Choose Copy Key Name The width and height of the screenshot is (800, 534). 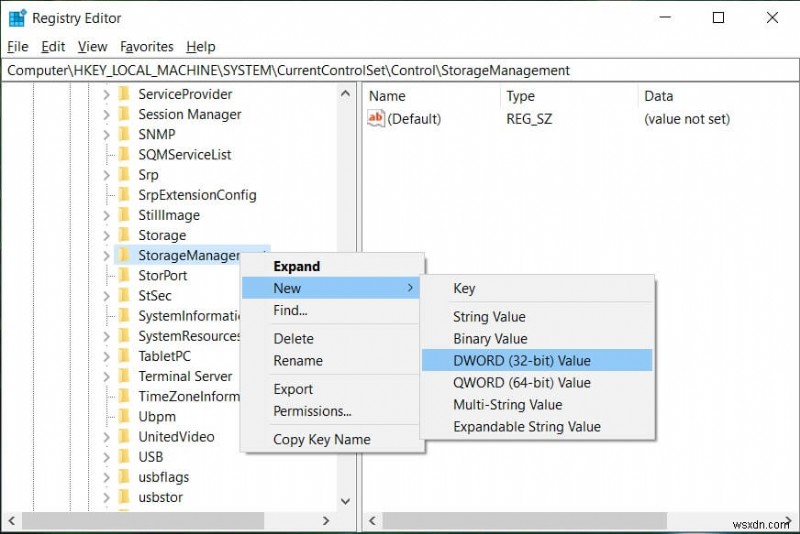333,439
